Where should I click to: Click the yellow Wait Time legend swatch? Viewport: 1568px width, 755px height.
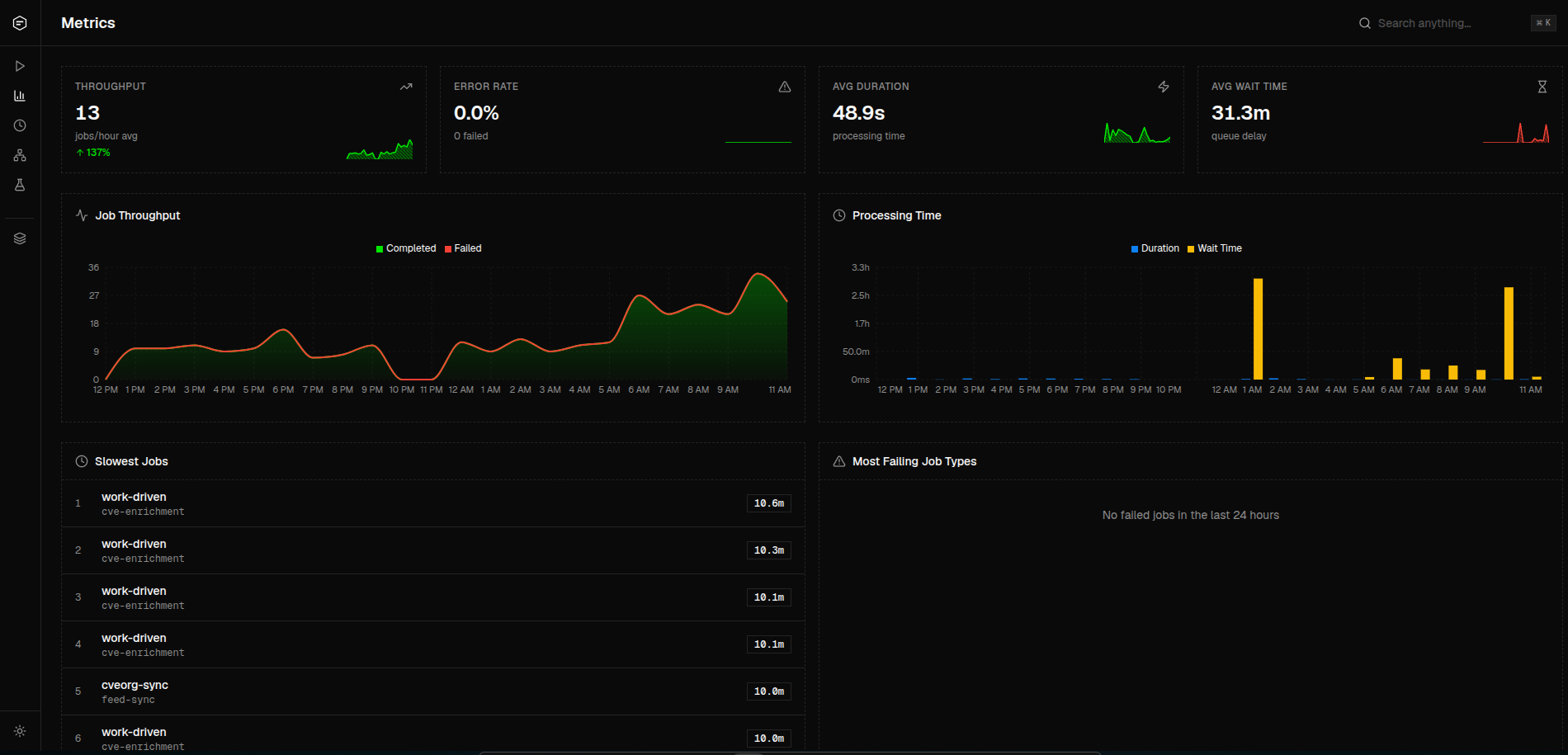[1191, 249]
